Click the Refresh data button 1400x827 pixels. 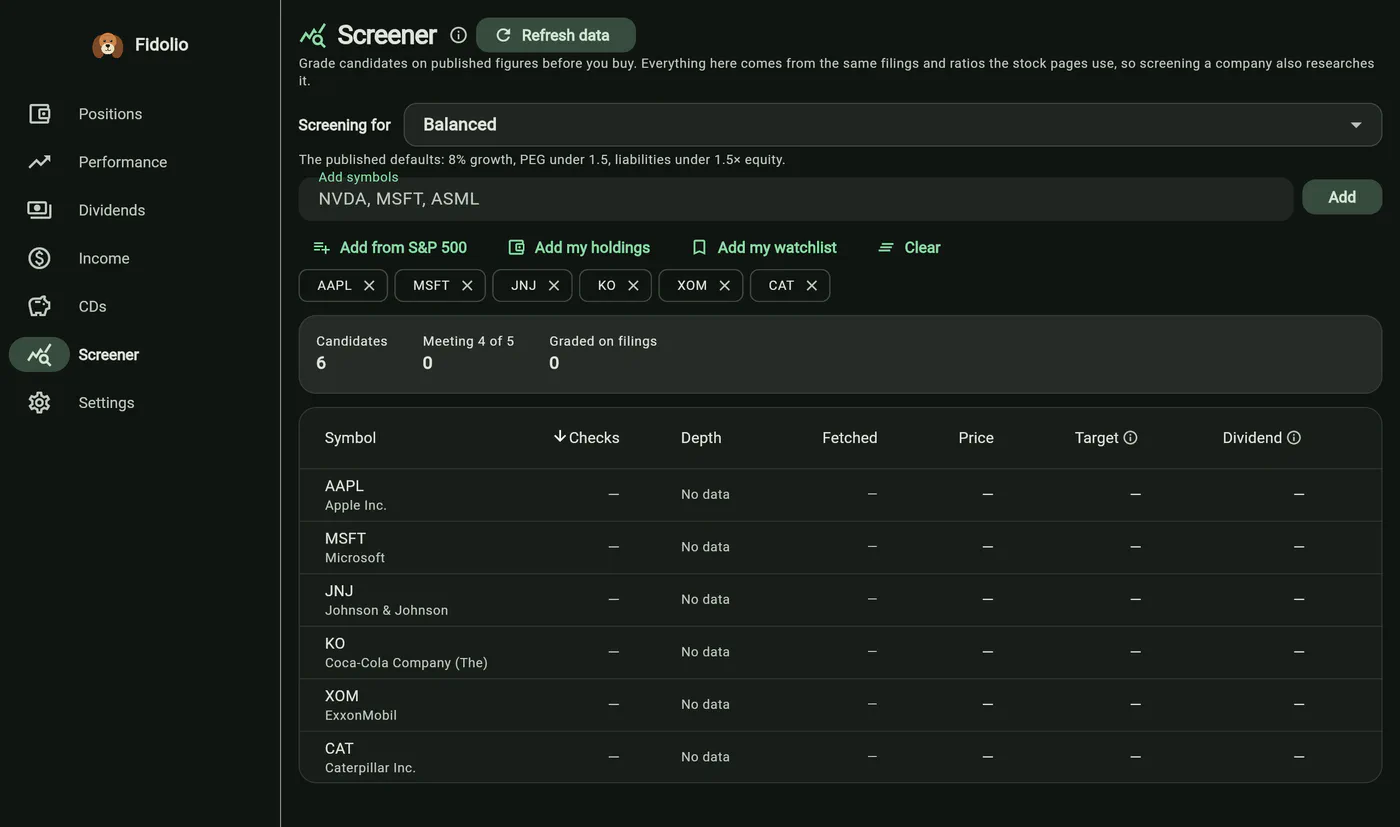555,35
